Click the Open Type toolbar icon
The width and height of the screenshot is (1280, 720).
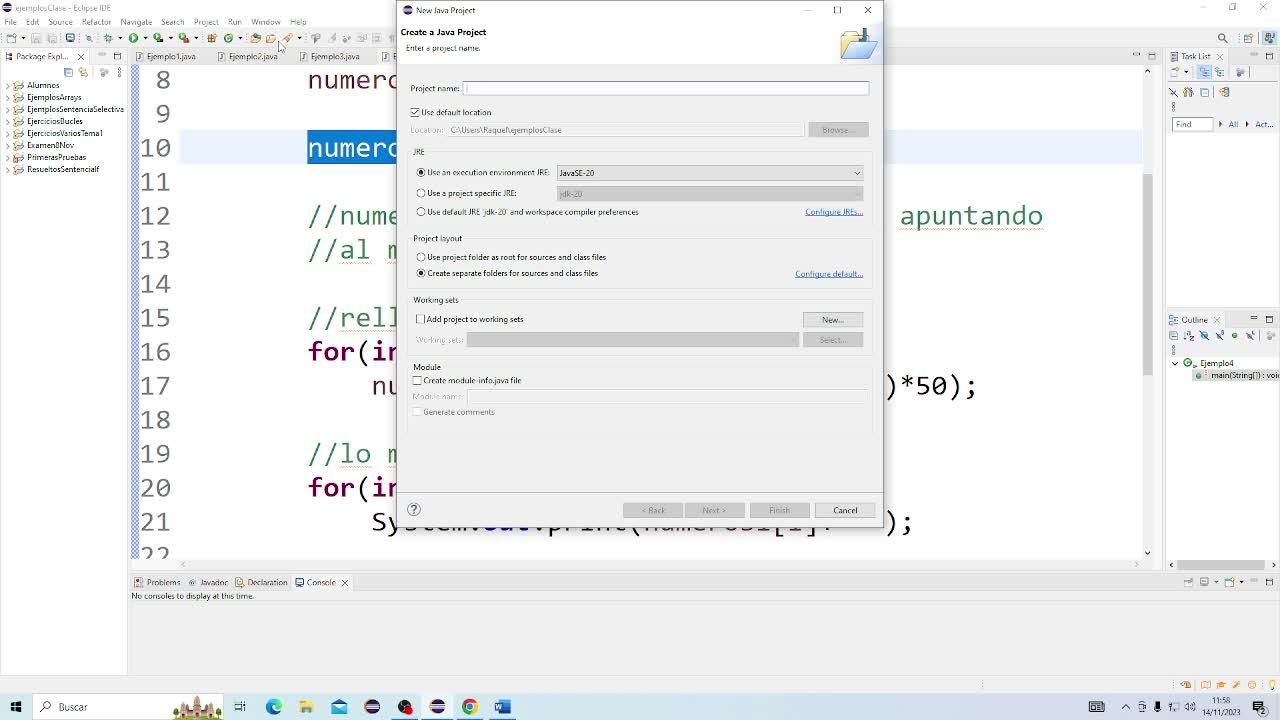255,38
